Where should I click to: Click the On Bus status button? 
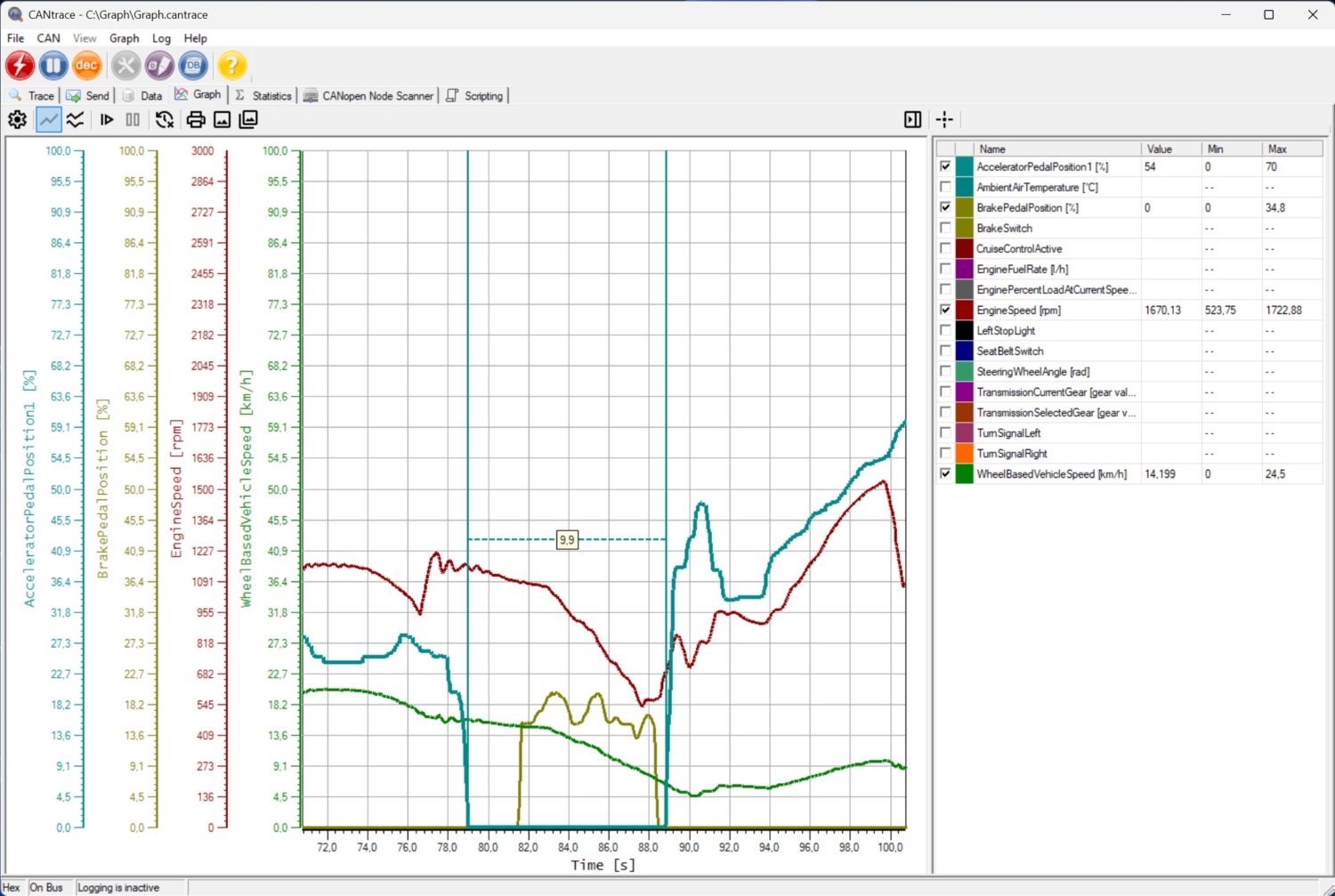point(46,887)
